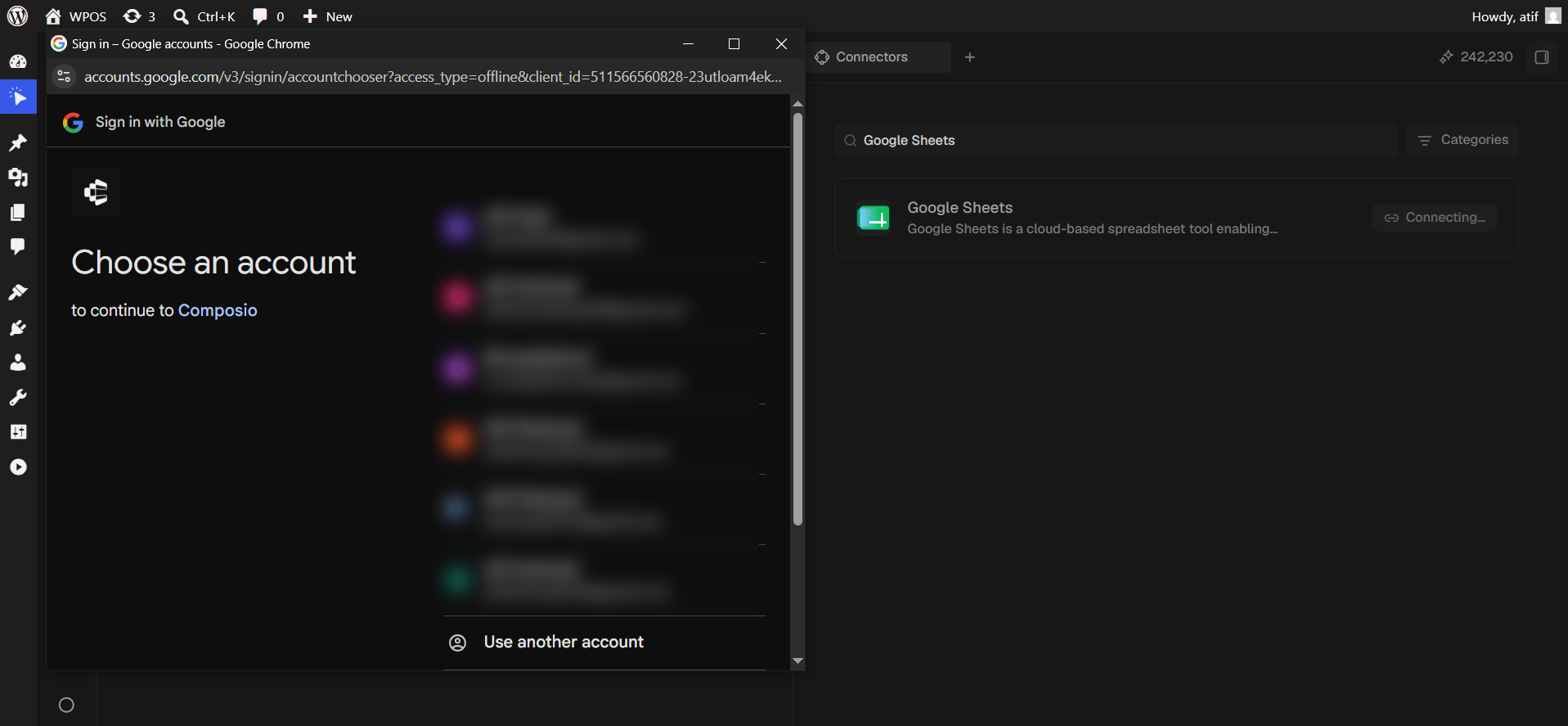Open Posts pushpin icon in sidebar
This screenshot has width=1568, height=726.
tap(18, 143)
